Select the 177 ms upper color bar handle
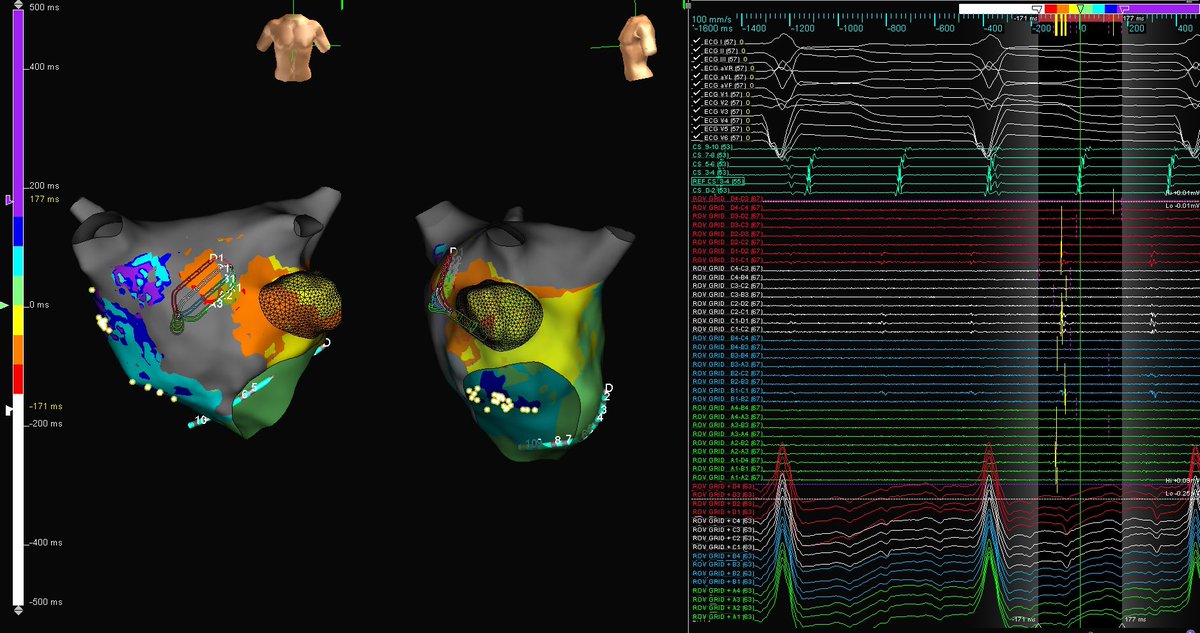The height and width of the screenshot is (633, 1200). coord(10,201)
